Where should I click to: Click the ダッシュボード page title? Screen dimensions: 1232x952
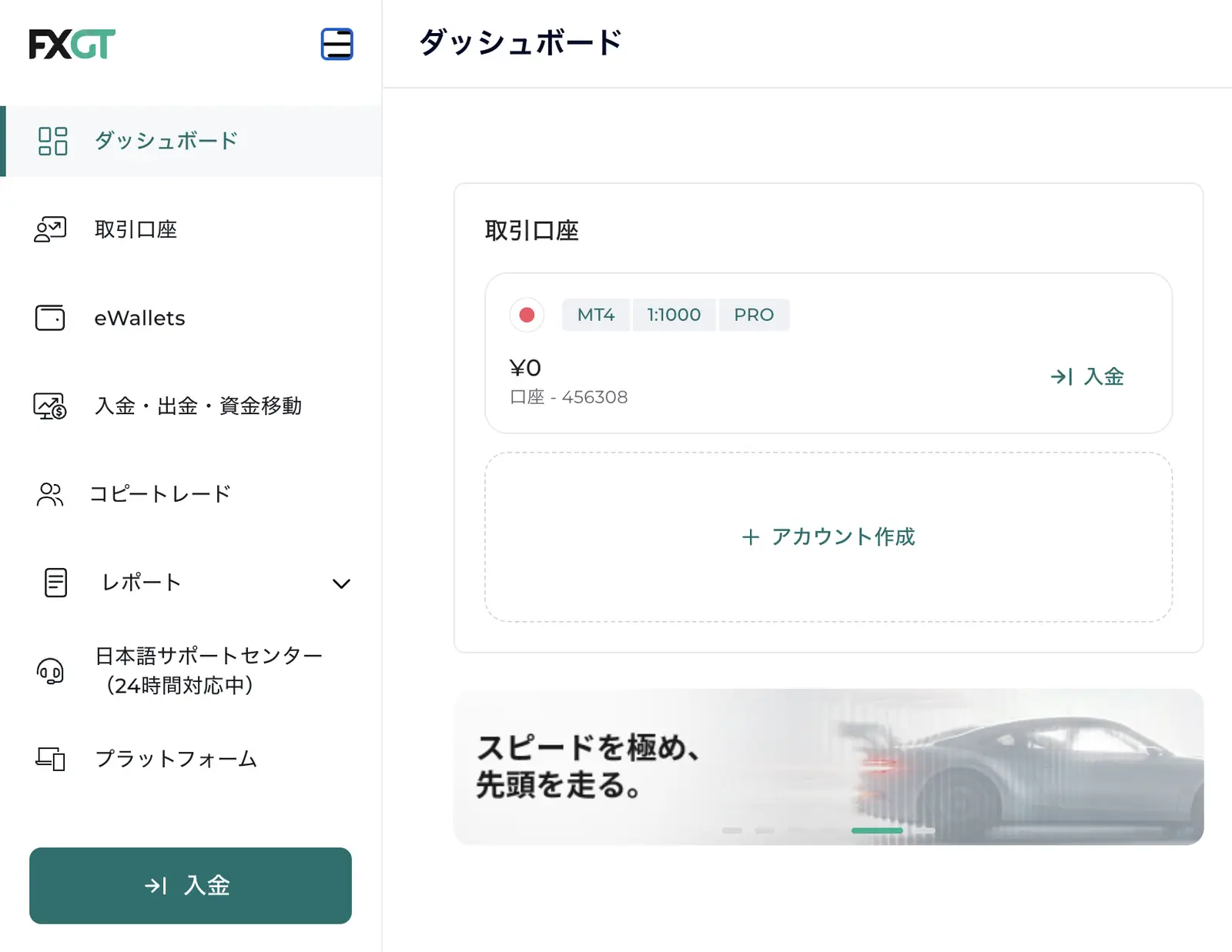(x=521, y=42)
